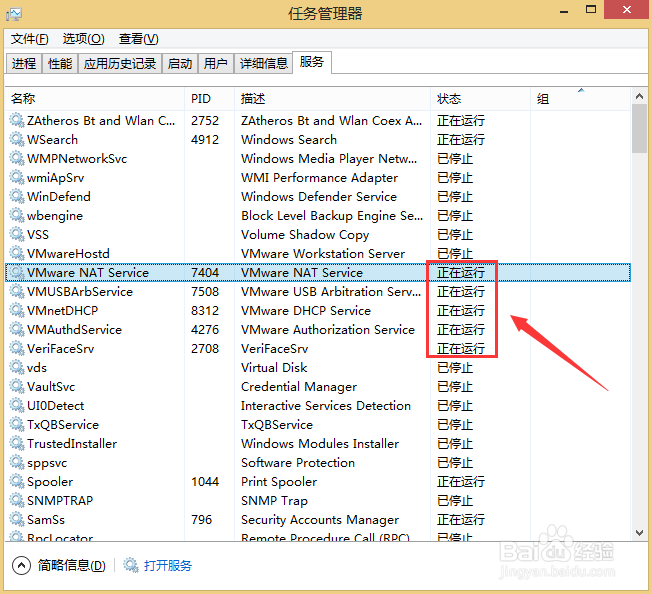Click the gear icon beside VMwareHostd

pyautogui.click(x=17, y=253)
